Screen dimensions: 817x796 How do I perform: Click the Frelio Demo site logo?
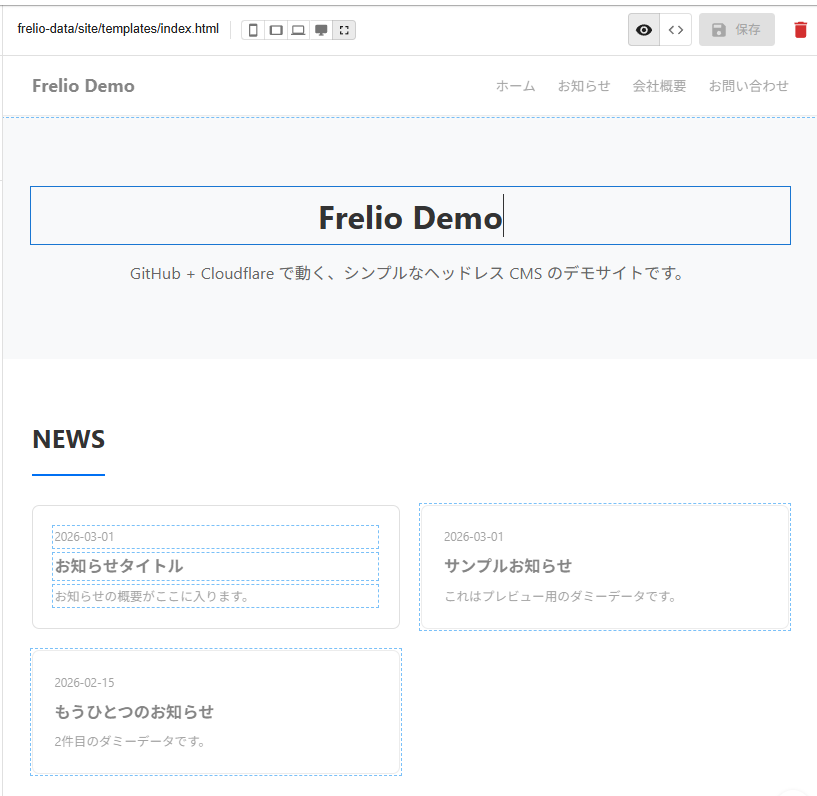point(83,86)
